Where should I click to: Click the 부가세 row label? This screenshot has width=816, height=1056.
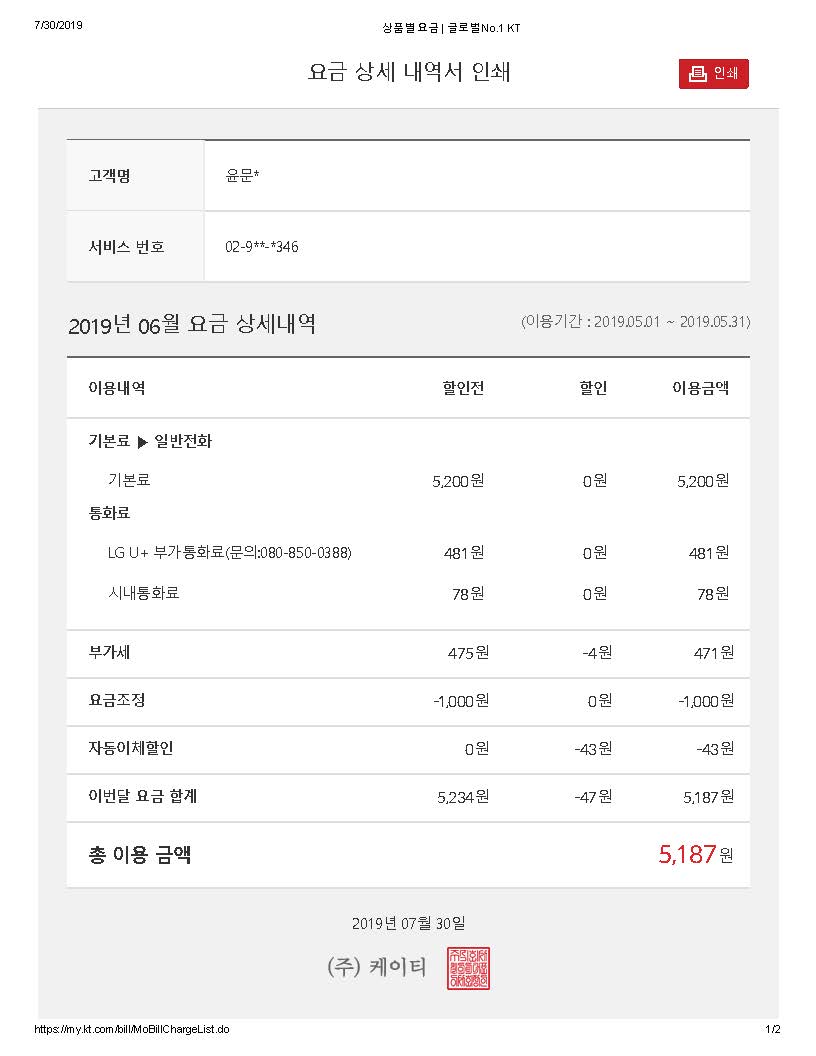(x=110, y=653)
